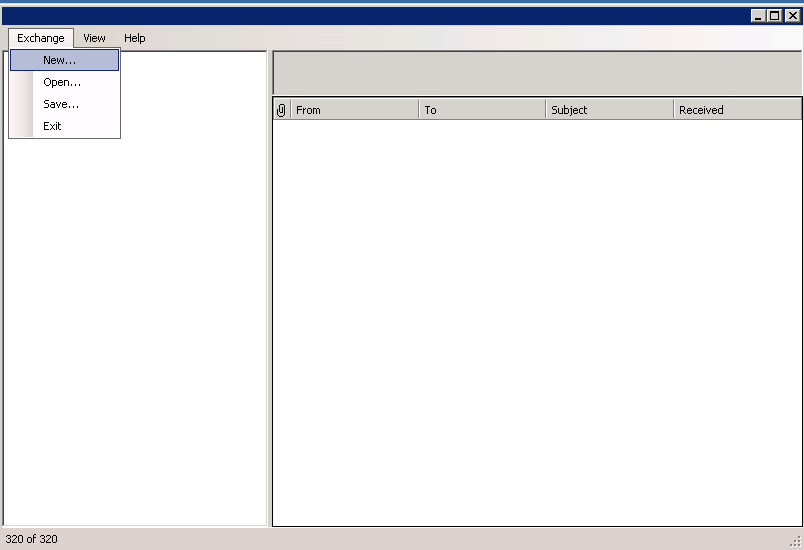The width and height of the screenshot is (804, 550).
Task: Click the paperclip attachment column header
Action: click(281, 110)
